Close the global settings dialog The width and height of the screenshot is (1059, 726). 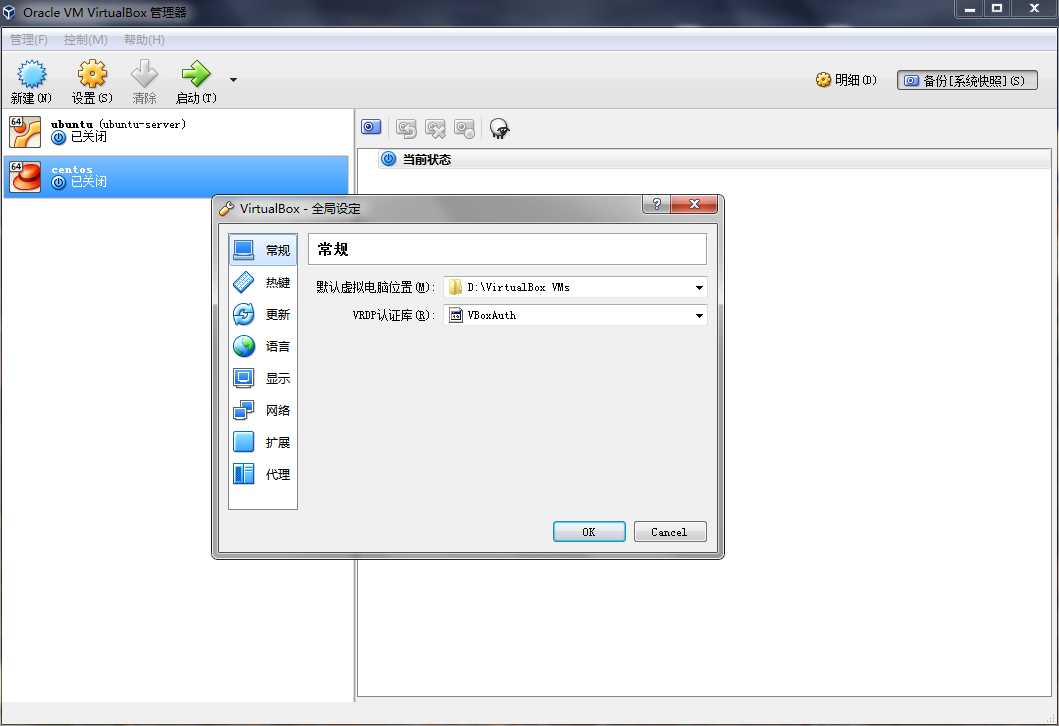click(x=694, y=204)
